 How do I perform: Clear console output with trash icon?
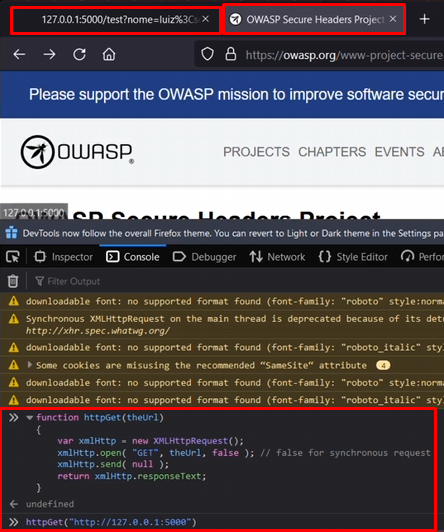coord(13,281)
